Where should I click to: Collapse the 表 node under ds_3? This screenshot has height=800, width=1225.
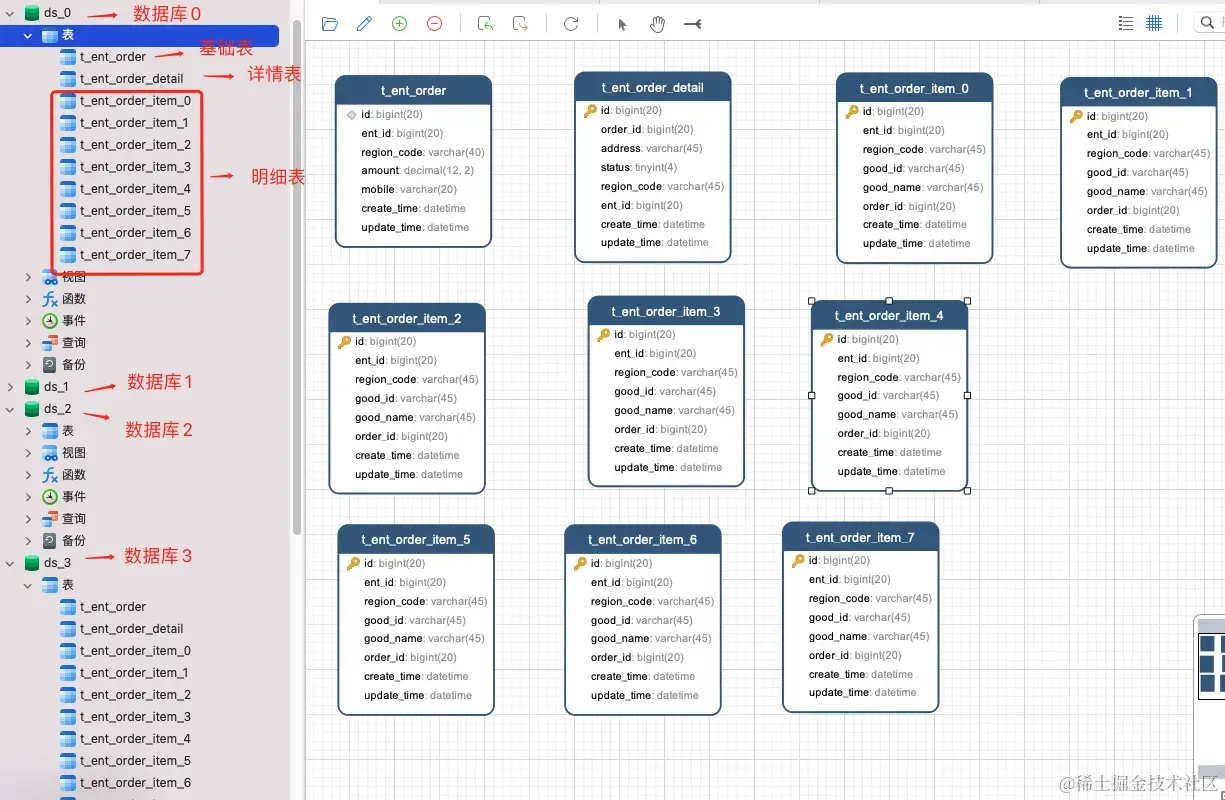pos(29,585)
